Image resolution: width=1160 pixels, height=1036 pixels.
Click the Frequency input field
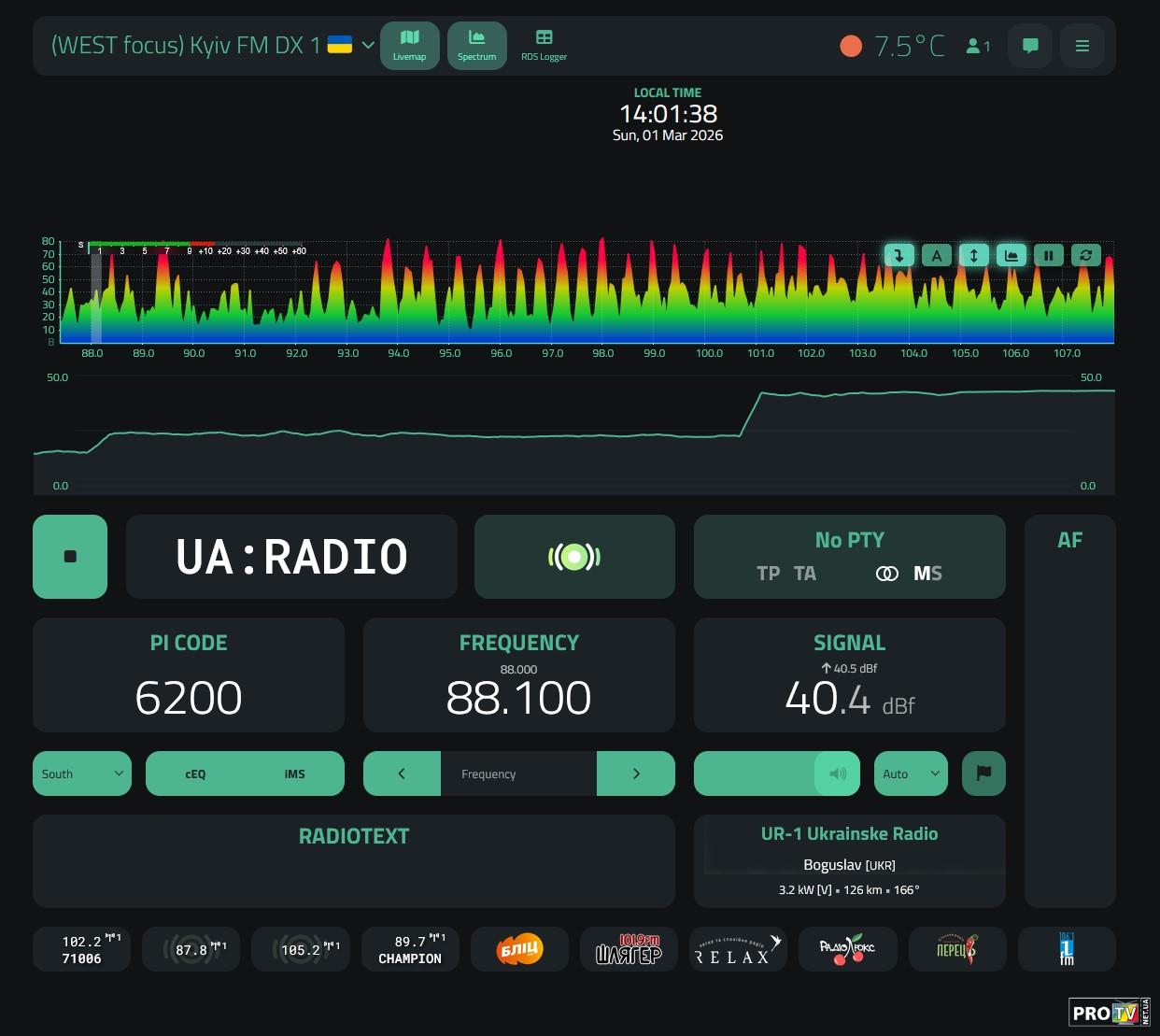(518, 773)
